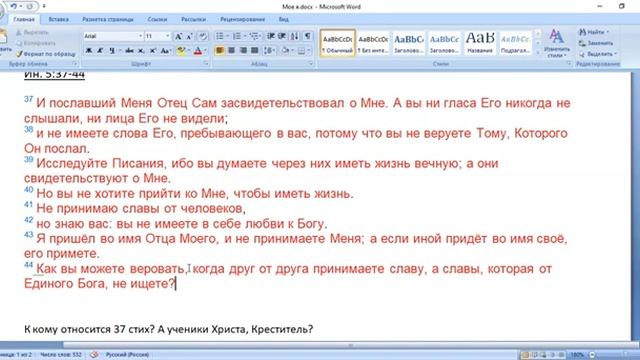Open the font size 11 dropdown

tap(167, 36)
